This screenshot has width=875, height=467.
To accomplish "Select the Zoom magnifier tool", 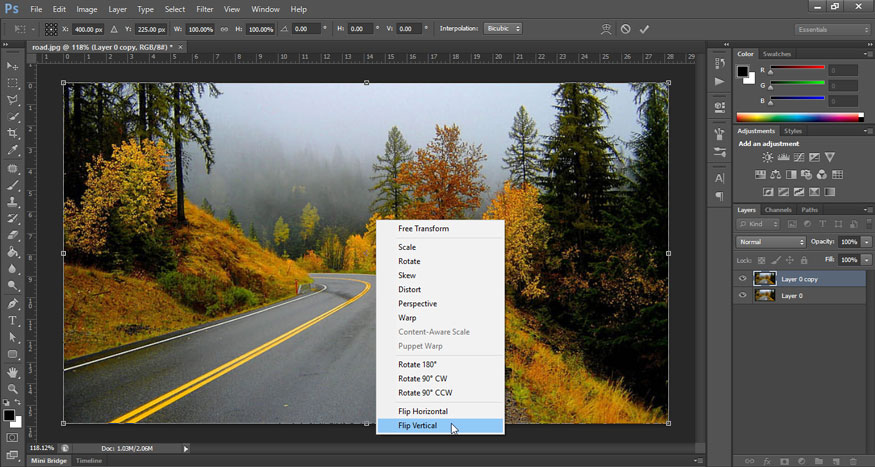I will pos(13,388).
